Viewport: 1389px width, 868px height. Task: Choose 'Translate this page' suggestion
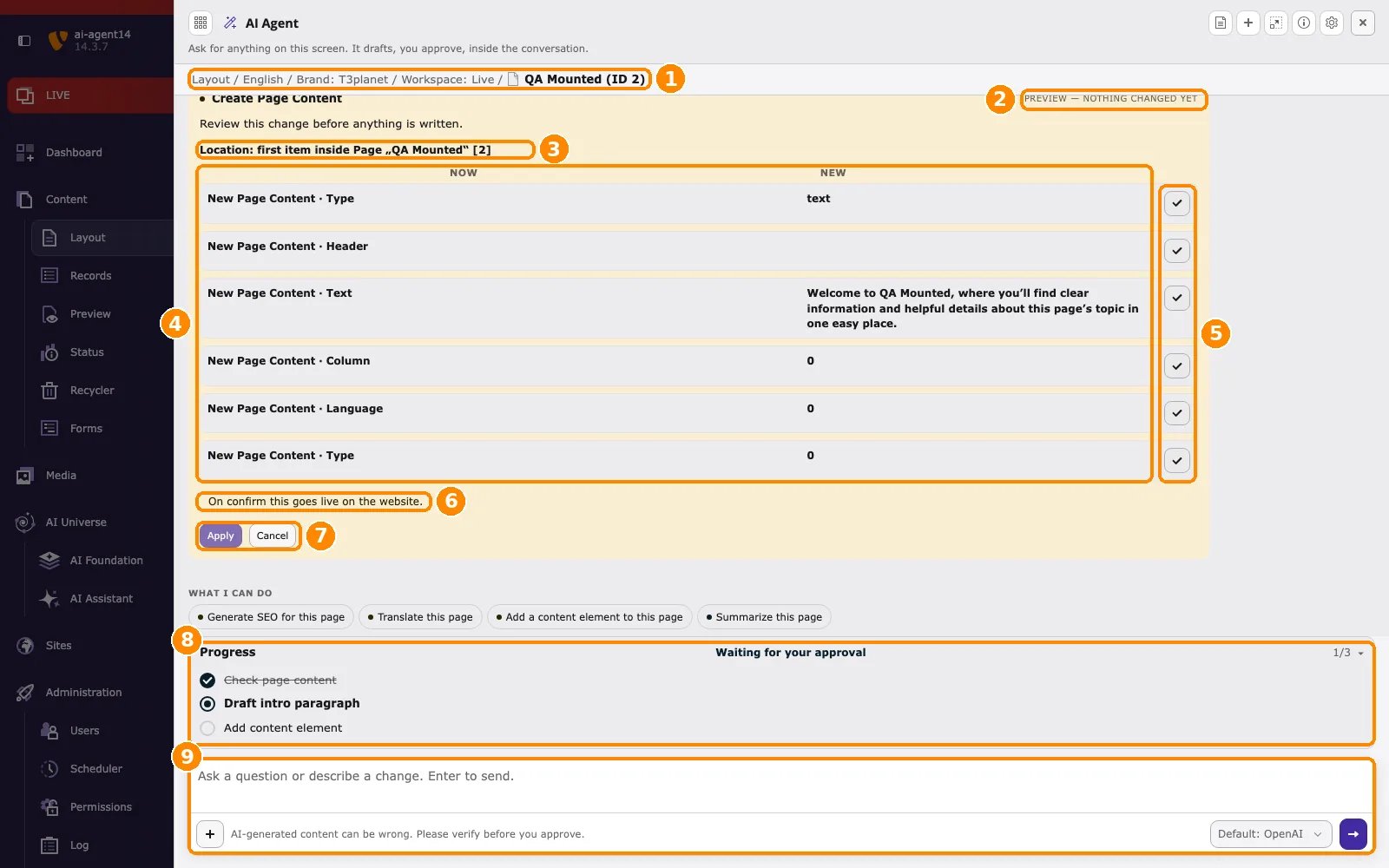click(x=420, y=617)
